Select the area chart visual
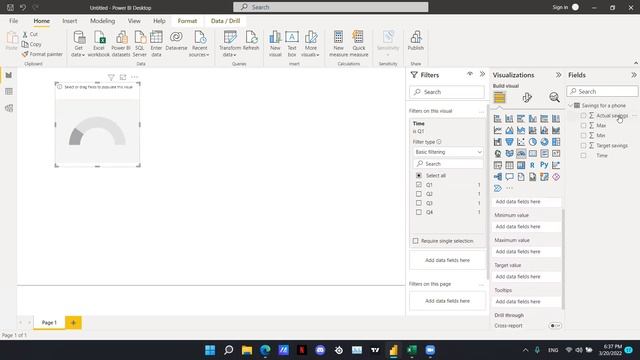This screenshot has height=360, width=640. [x=509, y=130]
